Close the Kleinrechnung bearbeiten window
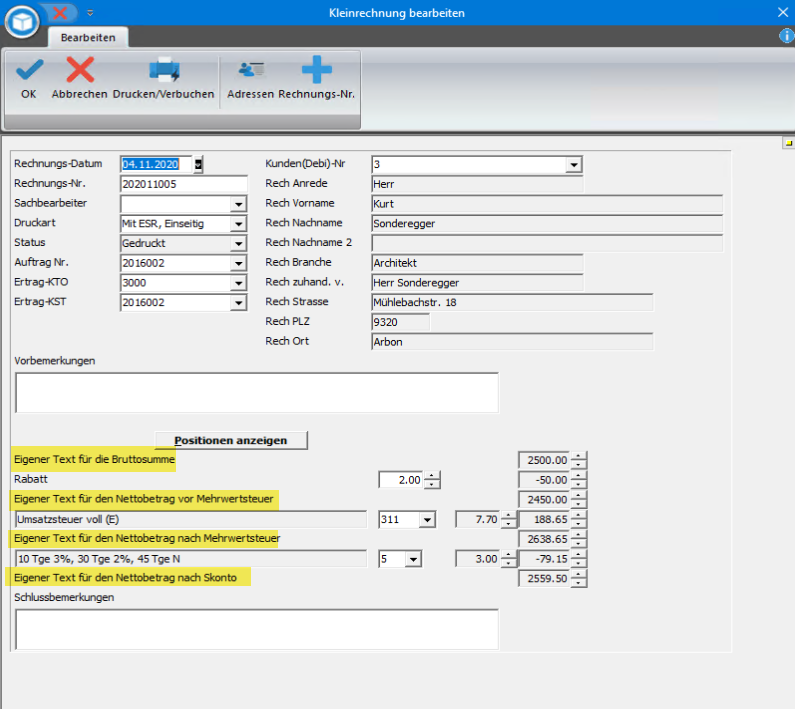The image size is (795, 709). pyautogui.click(x=783, y=12)
